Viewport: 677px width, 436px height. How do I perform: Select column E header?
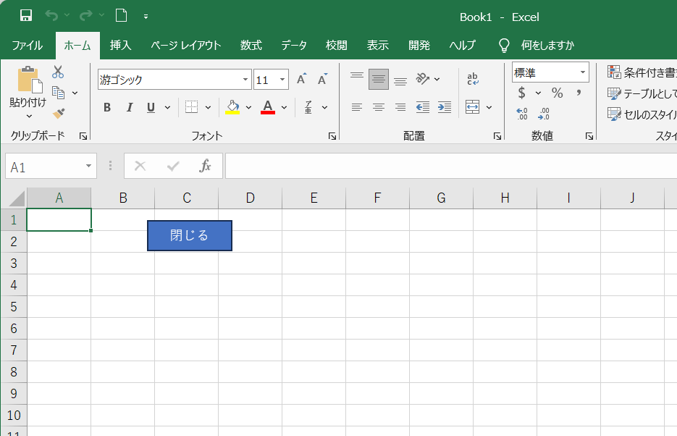pyautogui.click(x=314, y=198)
